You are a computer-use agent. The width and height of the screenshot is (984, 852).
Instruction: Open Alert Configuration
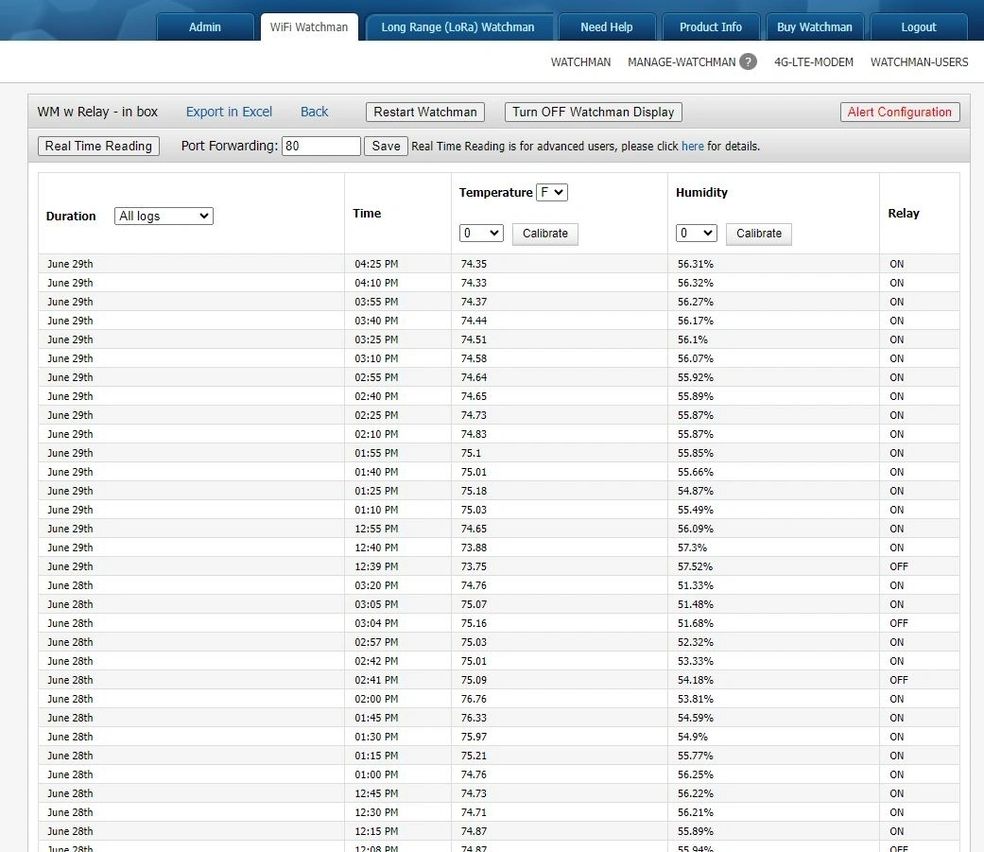pyautogui.click(x=899, y=112)
